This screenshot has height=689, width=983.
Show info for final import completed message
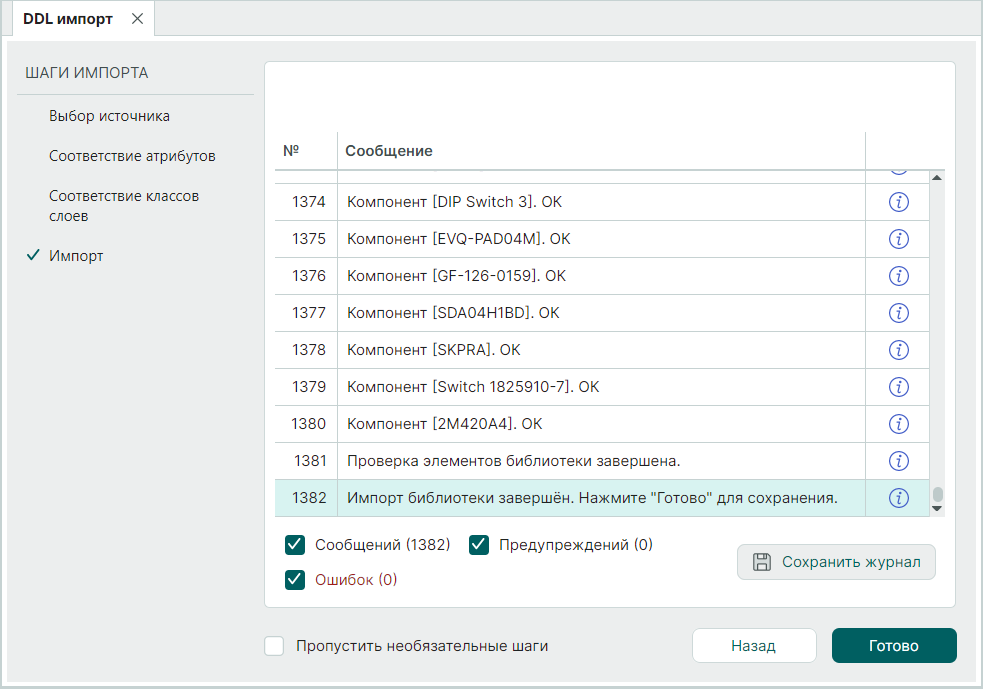coord(898,498)
